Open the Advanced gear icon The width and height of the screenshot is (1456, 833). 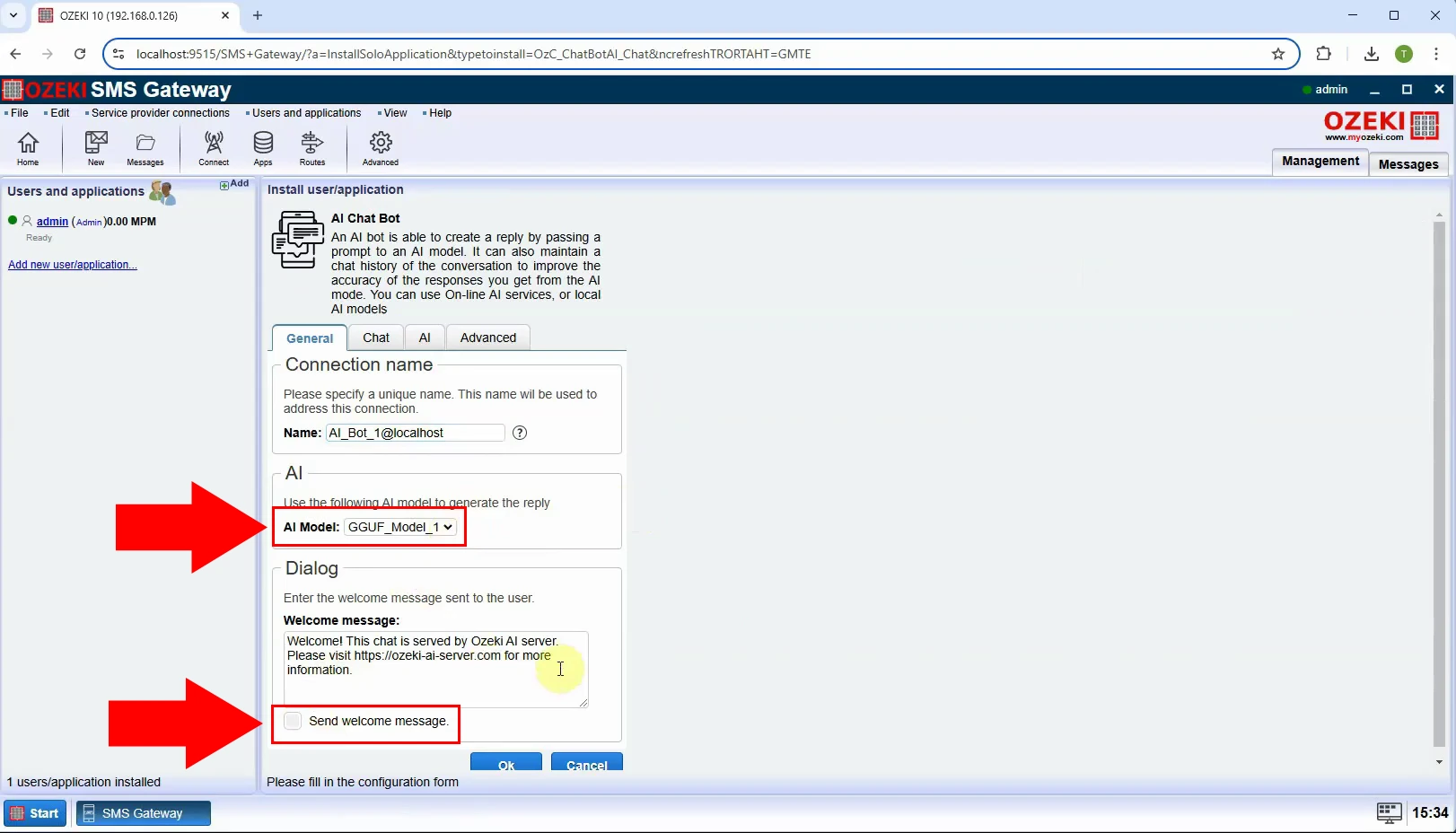(x=381, y=148)
